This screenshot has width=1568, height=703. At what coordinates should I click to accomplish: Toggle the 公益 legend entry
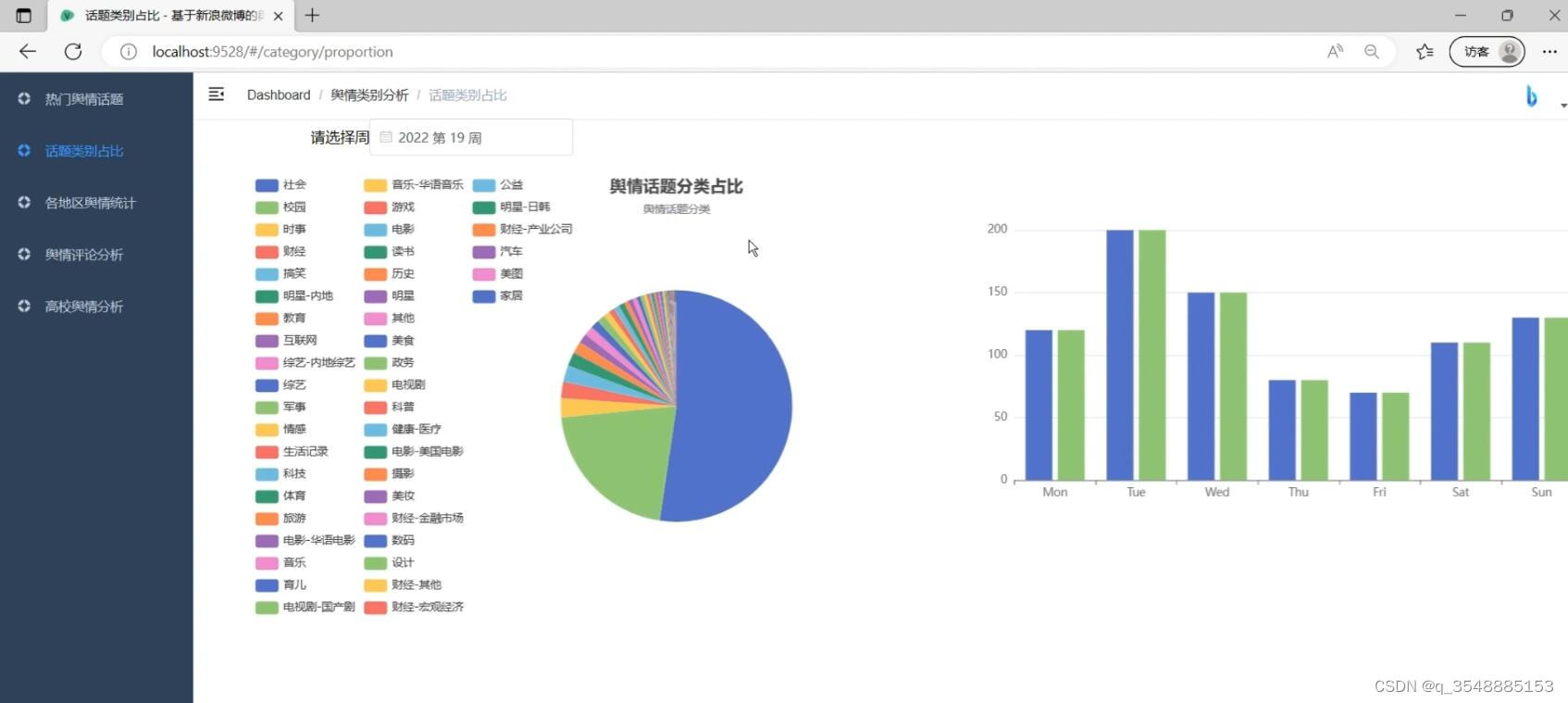[498, 185]
